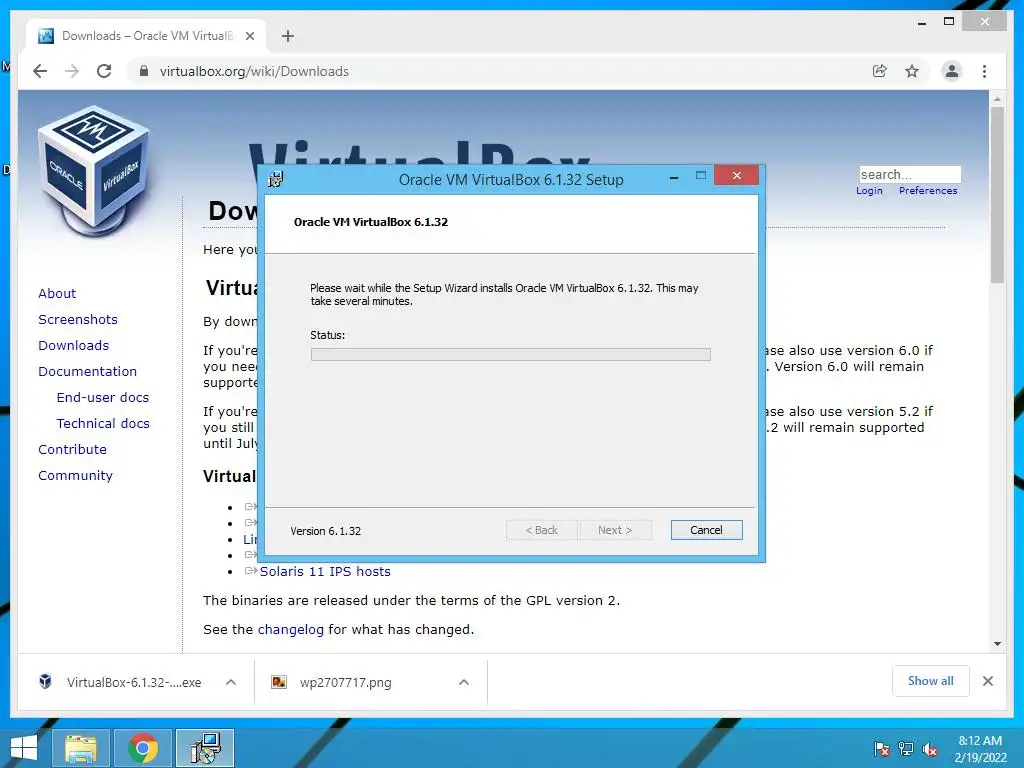Click the network tray icon
The image size is (1024, 768).
[906, 749]
